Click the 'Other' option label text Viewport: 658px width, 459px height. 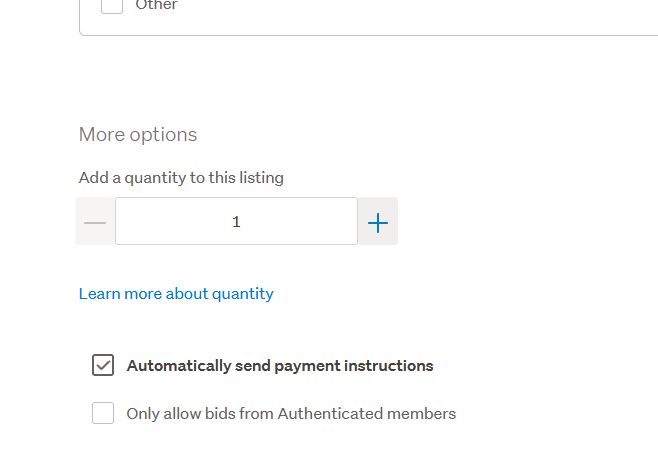156,5
